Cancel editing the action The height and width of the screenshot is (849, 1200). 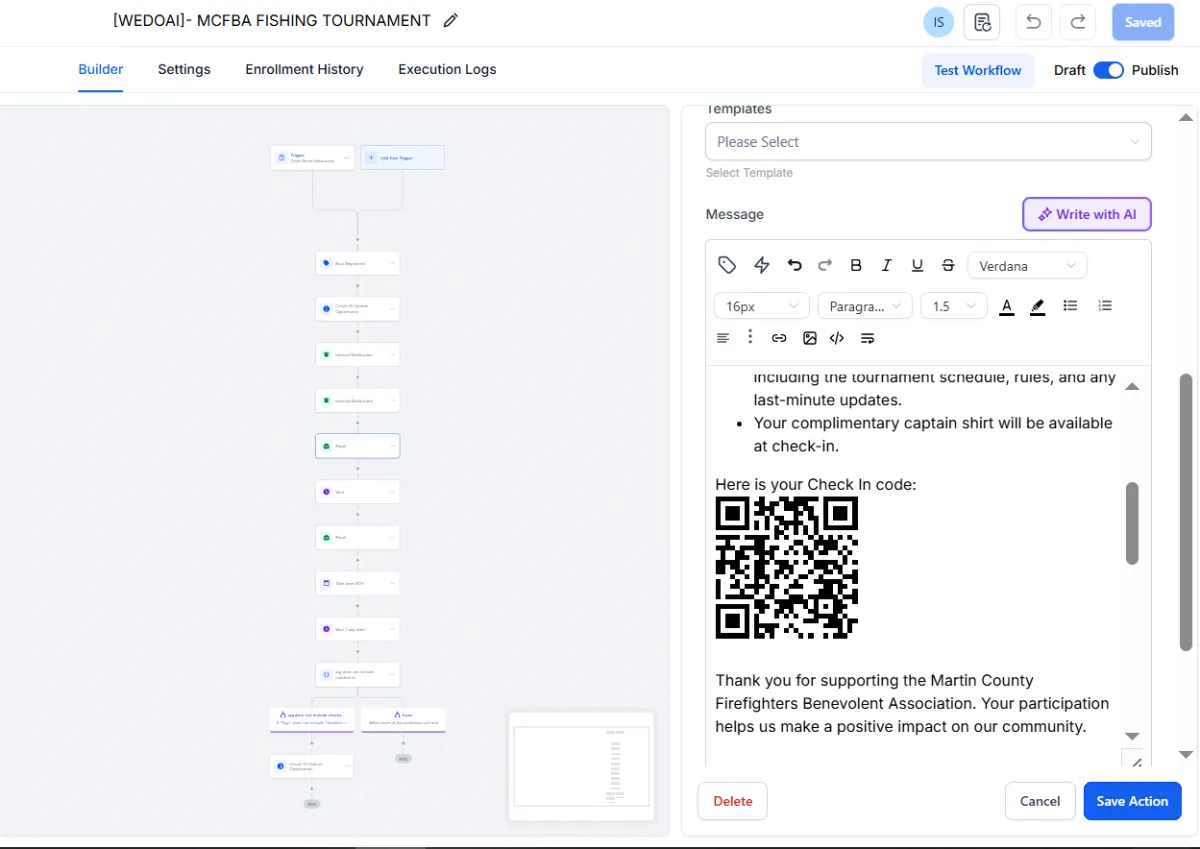coord(1040,801)
